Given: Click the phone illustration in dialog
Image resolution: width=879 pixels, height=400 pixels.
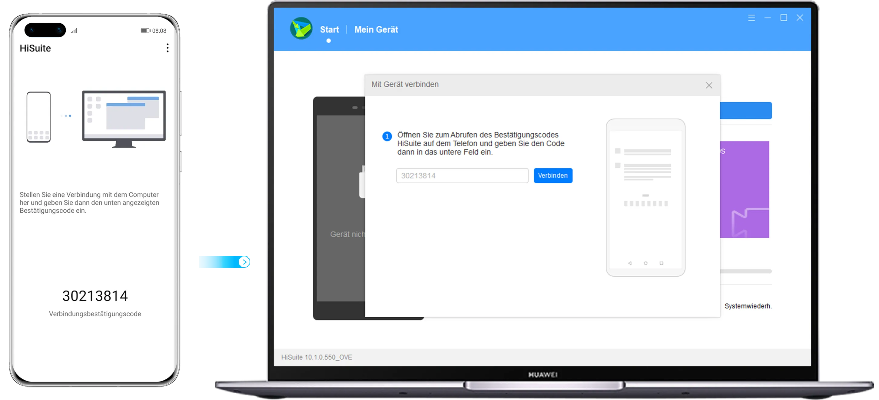Looking at the screenshot, I should coord(645,197).
